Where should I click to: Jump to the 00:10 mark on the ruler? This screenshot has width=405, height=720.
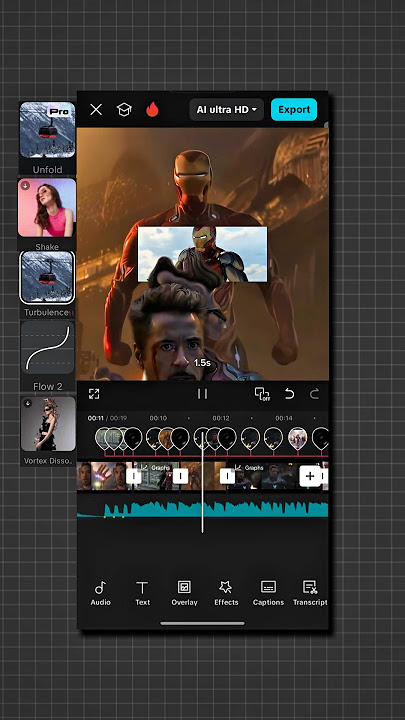[x=158, y=418]
